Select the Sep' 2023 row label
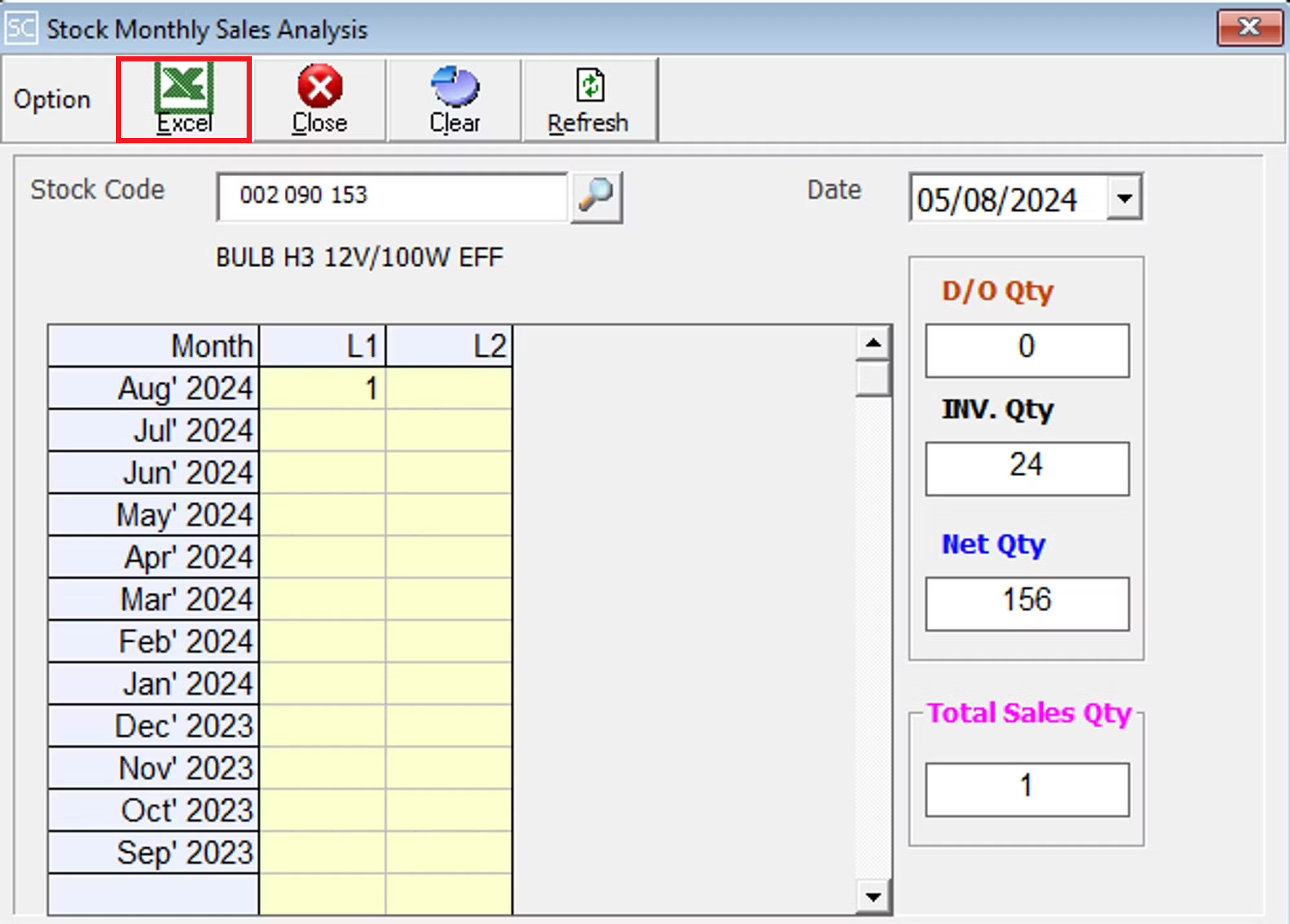This screenshot has height=924, width=1290. click(153, 852)
